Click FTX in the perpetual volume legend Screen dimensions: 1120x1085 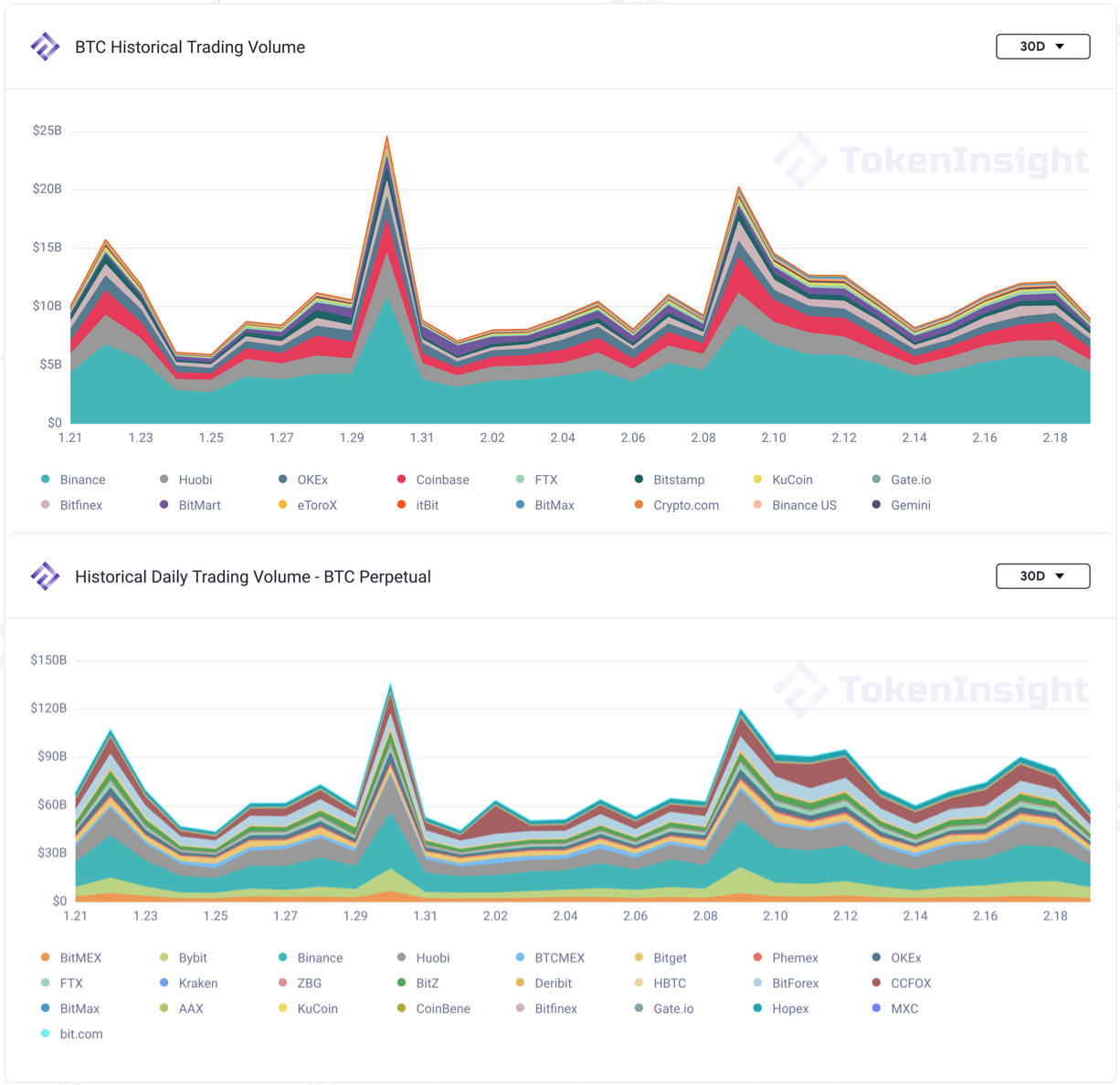pos(61,984)
